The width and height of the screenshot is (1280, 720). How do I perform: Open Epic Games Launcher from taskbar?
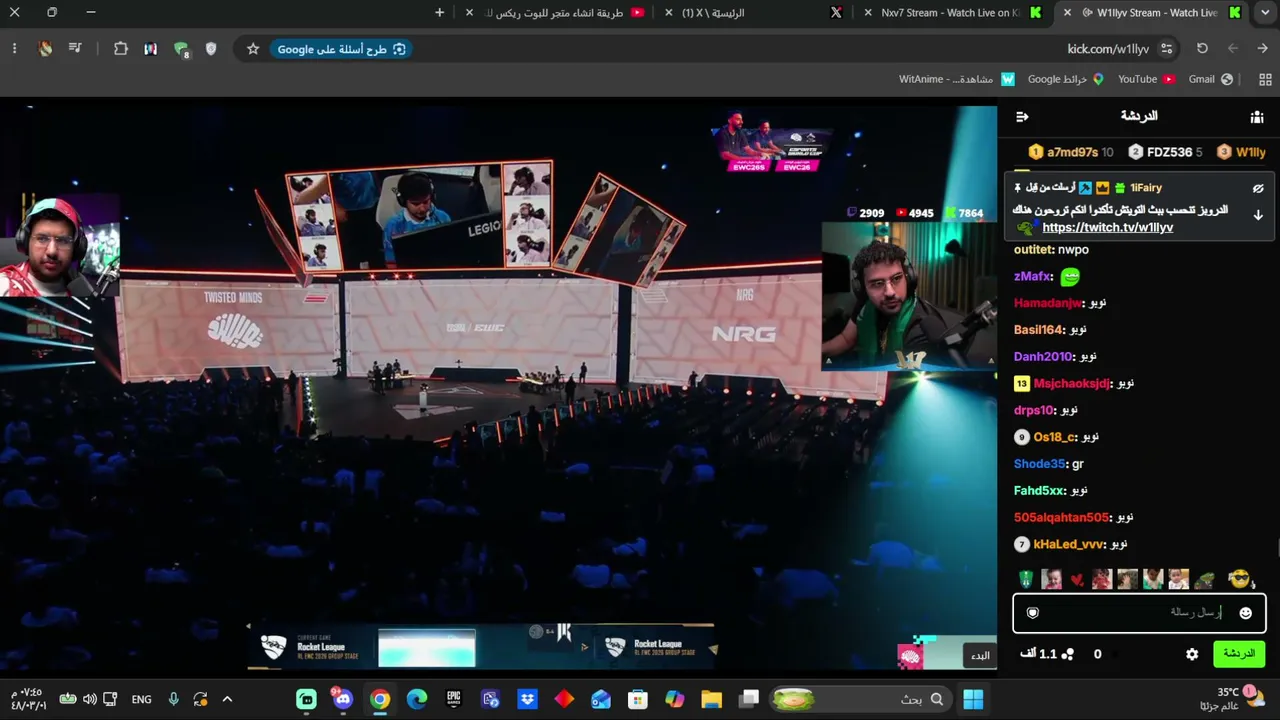[x=454, y=699]
